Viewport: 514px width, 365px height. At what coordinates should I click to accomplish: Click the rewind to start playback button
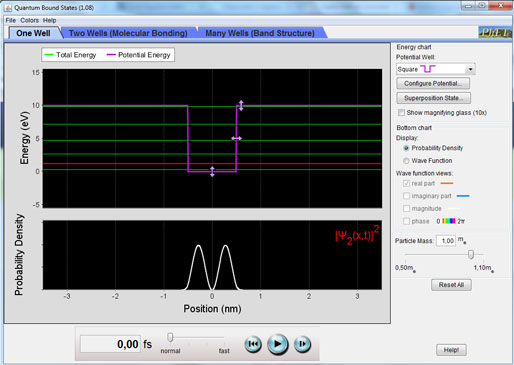click(253, 344)
